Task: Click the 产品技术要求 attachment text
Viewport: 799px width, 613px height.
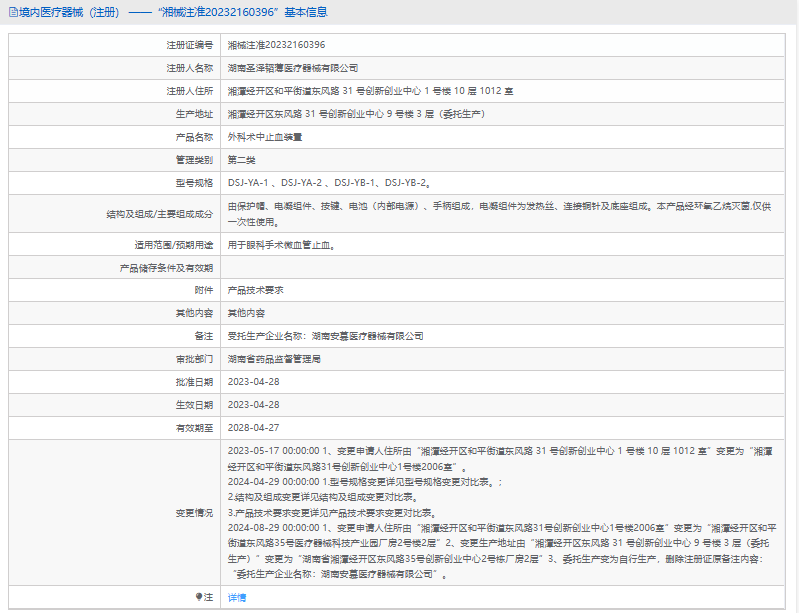Action: 255,290
